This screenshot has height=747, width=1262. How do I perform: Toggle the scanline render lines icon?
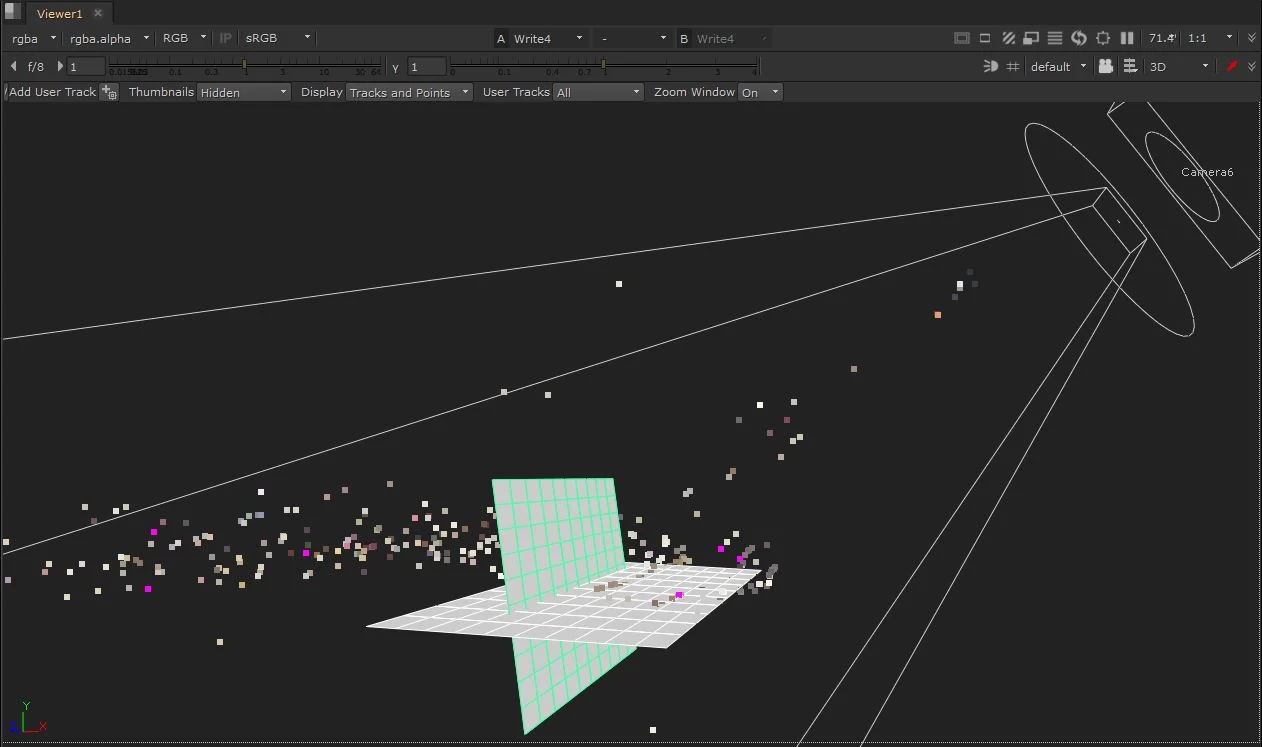(1055, 38)
